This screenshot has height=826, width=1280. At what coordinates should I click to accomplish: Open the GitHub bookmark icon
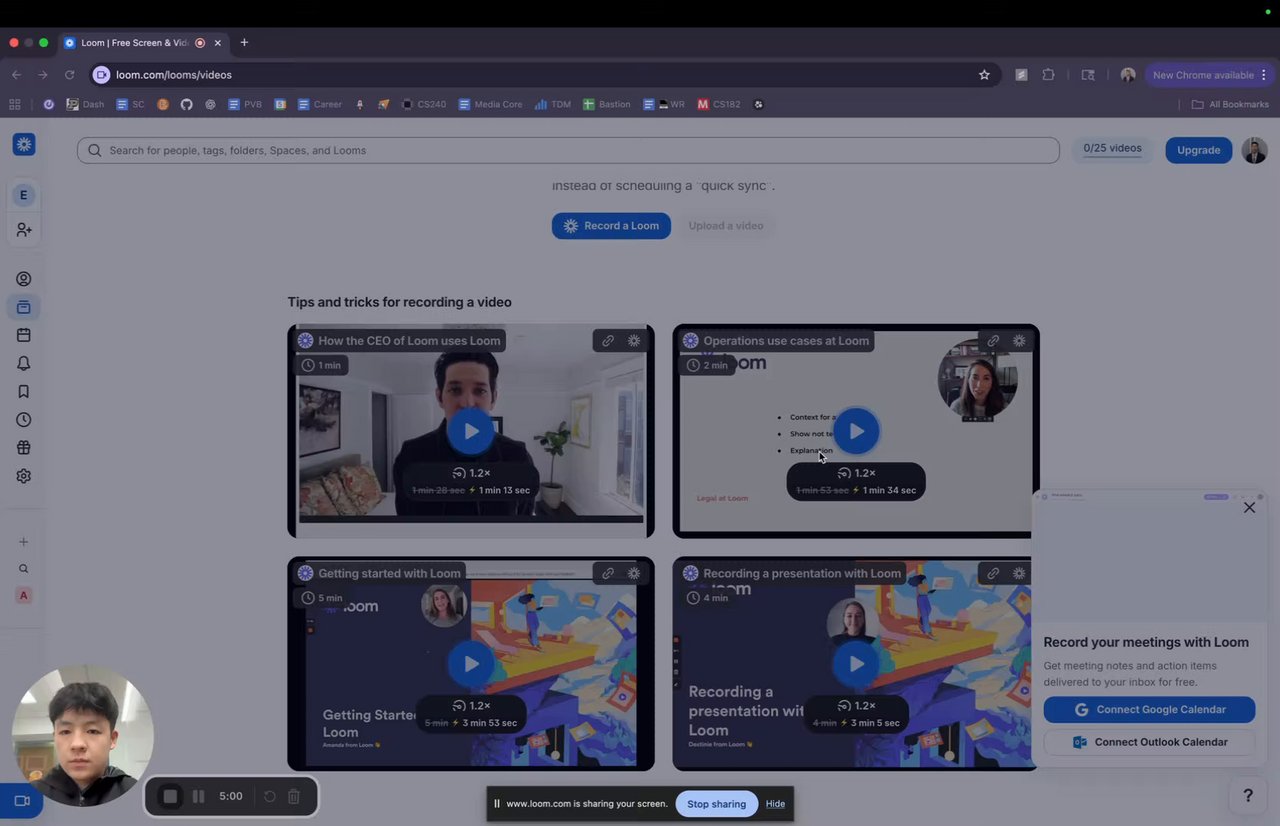[x=186, y=104]
